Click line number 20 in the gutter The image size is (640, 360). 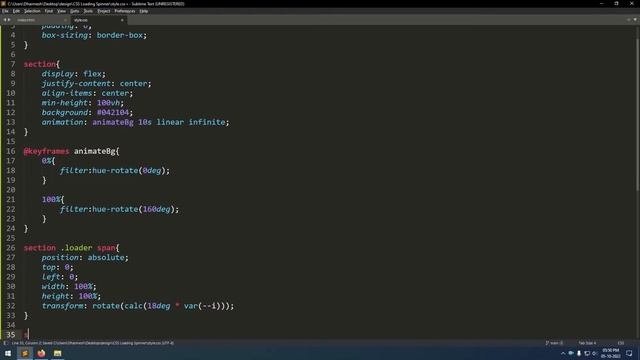click(11, 190)
